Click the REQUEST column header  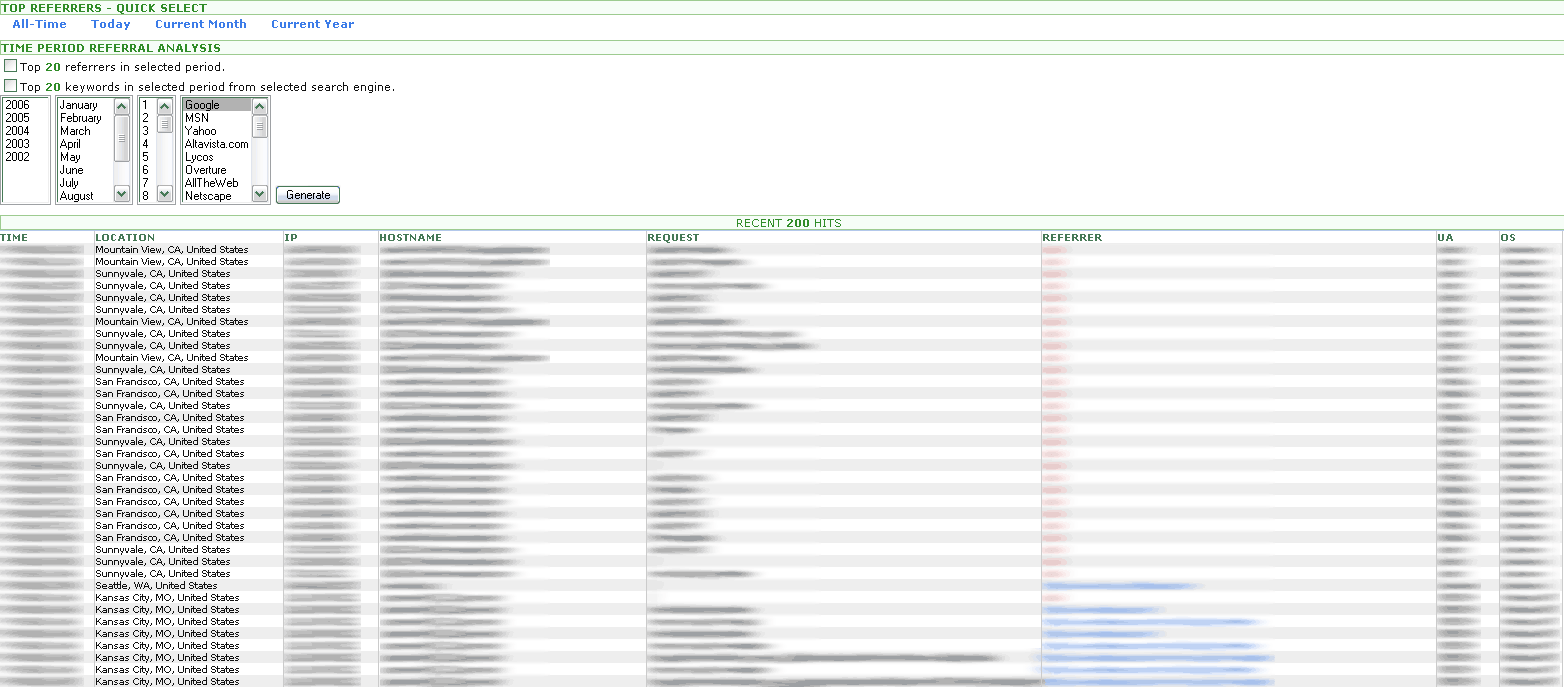click(x=673, y=238)
